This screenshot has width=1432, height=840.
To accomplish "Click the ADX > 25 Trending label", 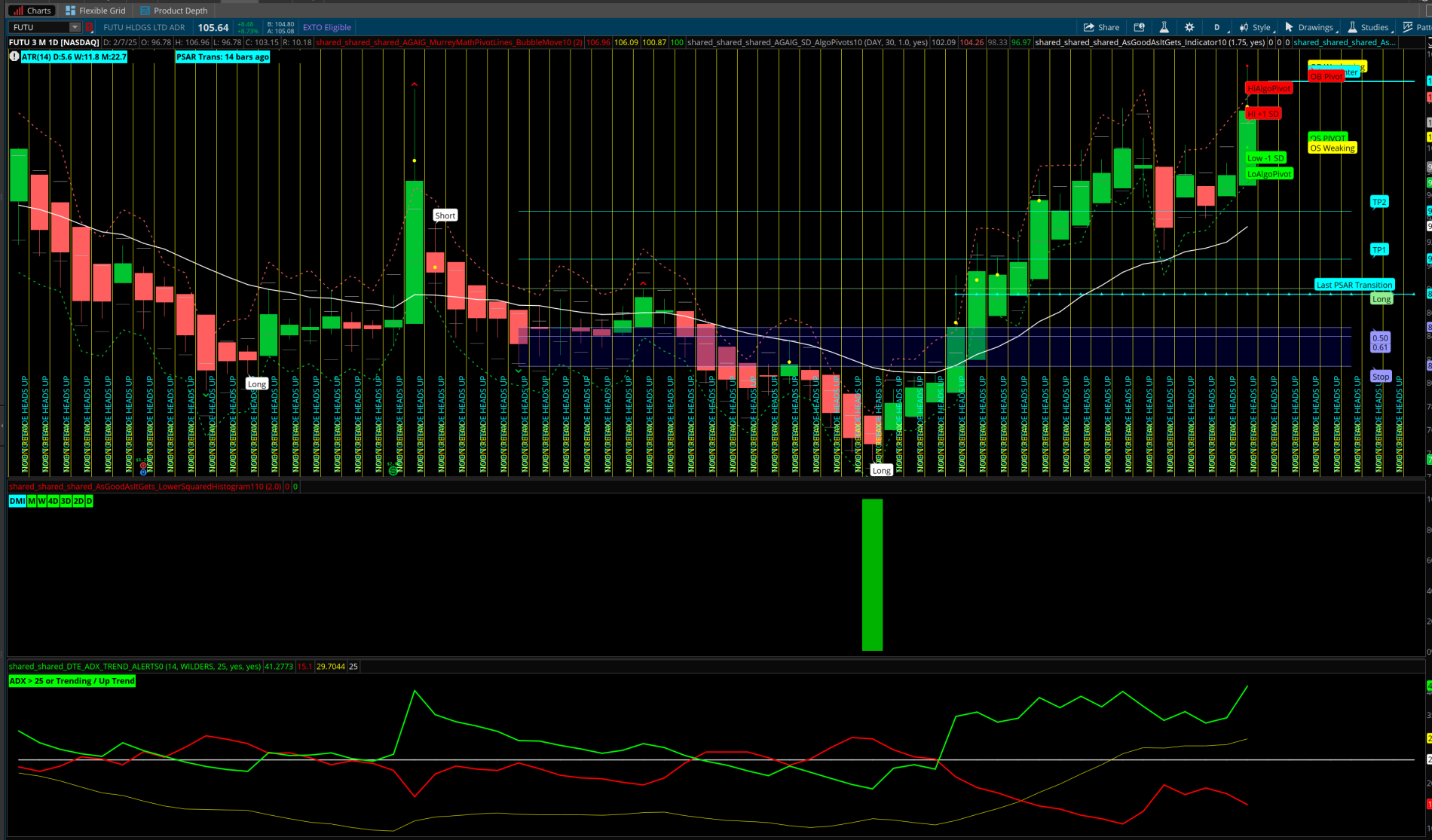I will (72, 681).
